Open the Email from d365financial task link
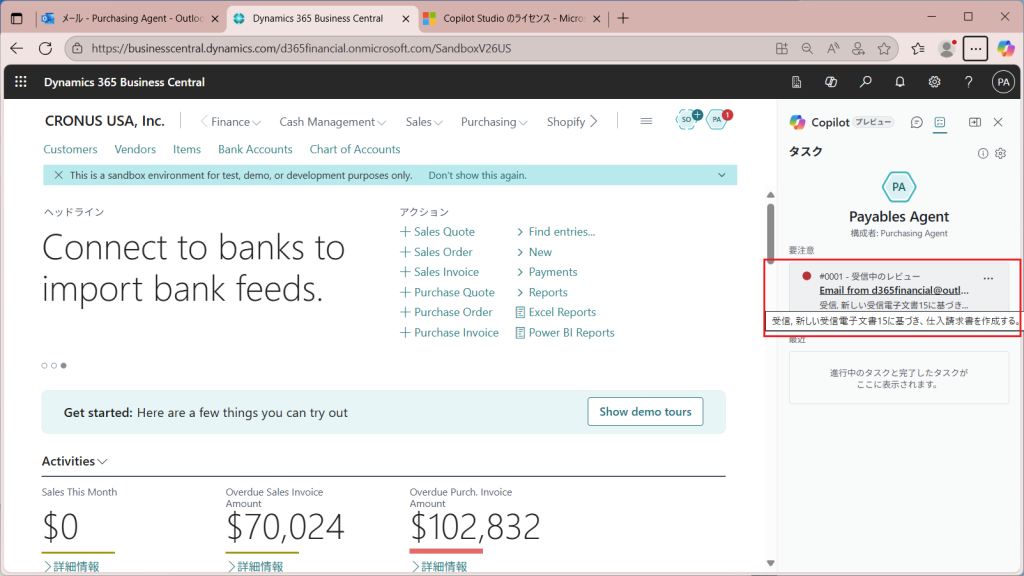 [894, 290]
